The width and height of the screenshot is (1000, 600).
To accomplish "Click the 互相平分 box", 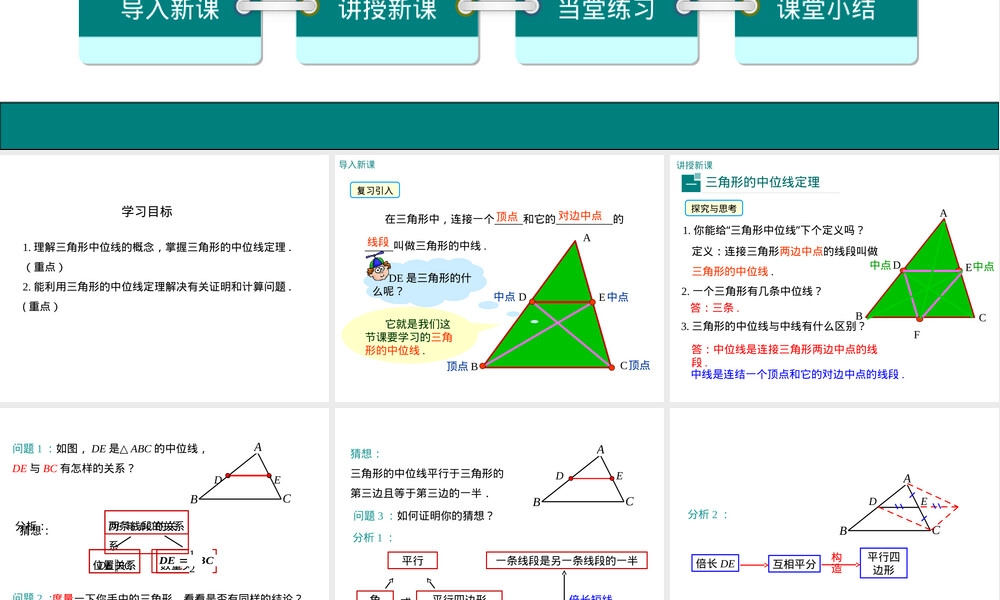I will pos(794,563).
